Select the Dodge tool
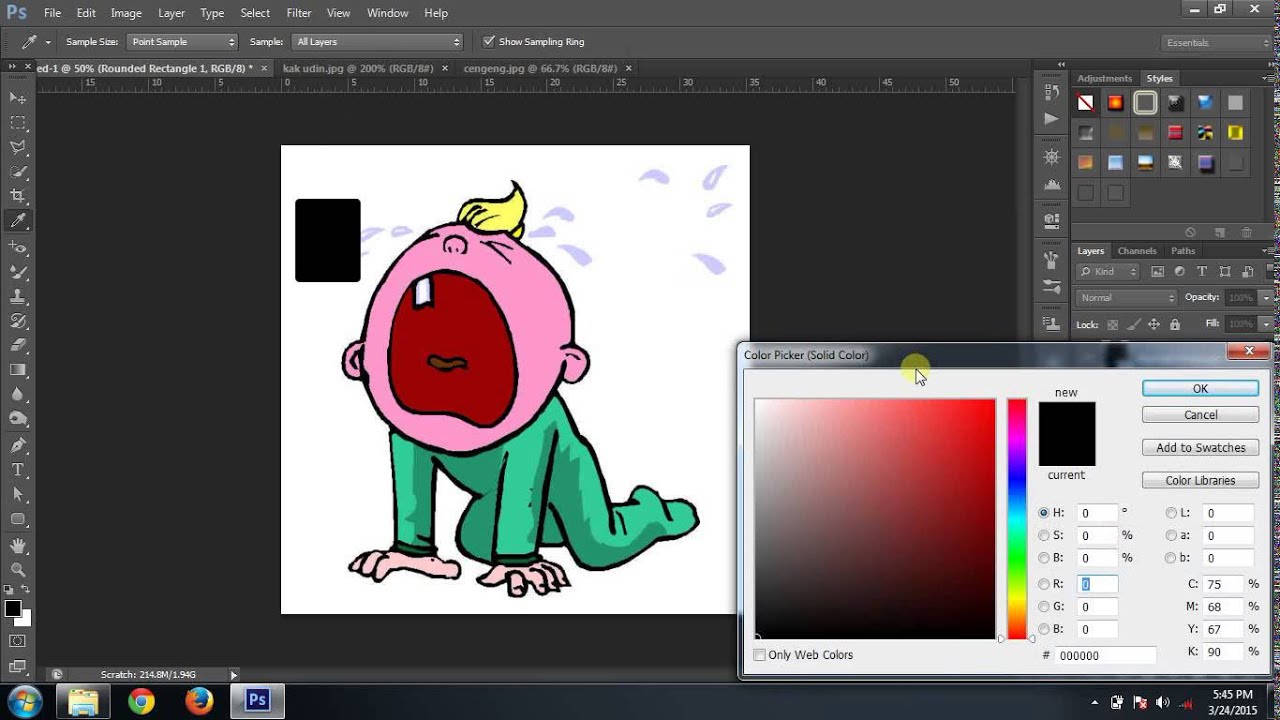This screenshot has height=720, width=1280. [18, 420]
